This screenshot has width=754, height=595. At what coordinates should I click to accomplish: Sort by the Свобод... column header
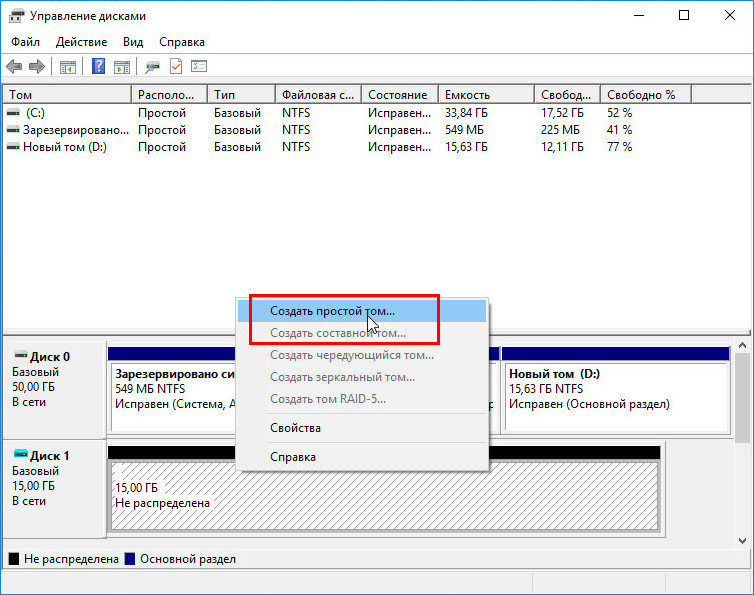point(567,95)
